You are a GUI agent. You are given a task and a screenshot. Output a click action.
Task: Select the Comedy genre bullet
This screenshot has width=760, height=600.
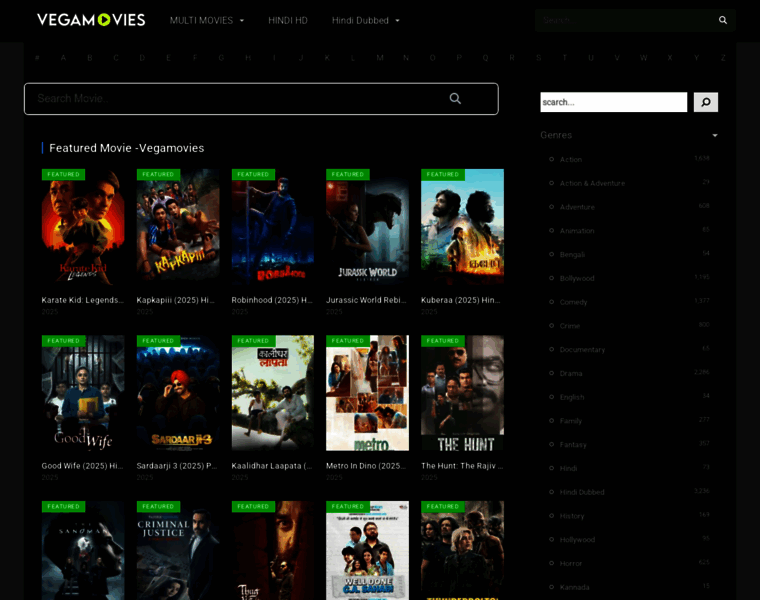pyautogui.click(x=552, y=301)
